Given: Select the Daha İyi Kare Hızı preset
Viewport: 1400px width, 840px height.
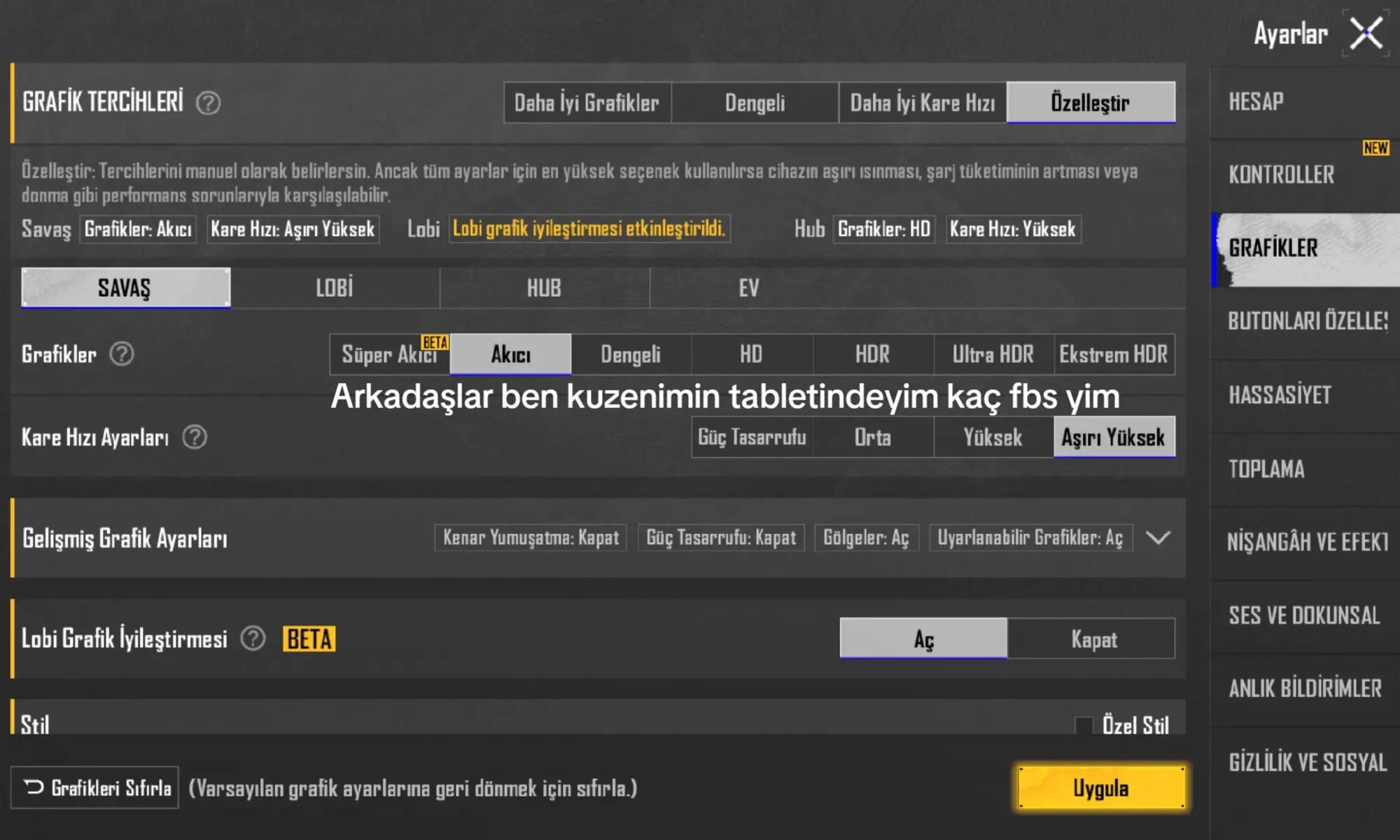Looking at the screenshot, I should pyautogui.click(x=923, y=103).
